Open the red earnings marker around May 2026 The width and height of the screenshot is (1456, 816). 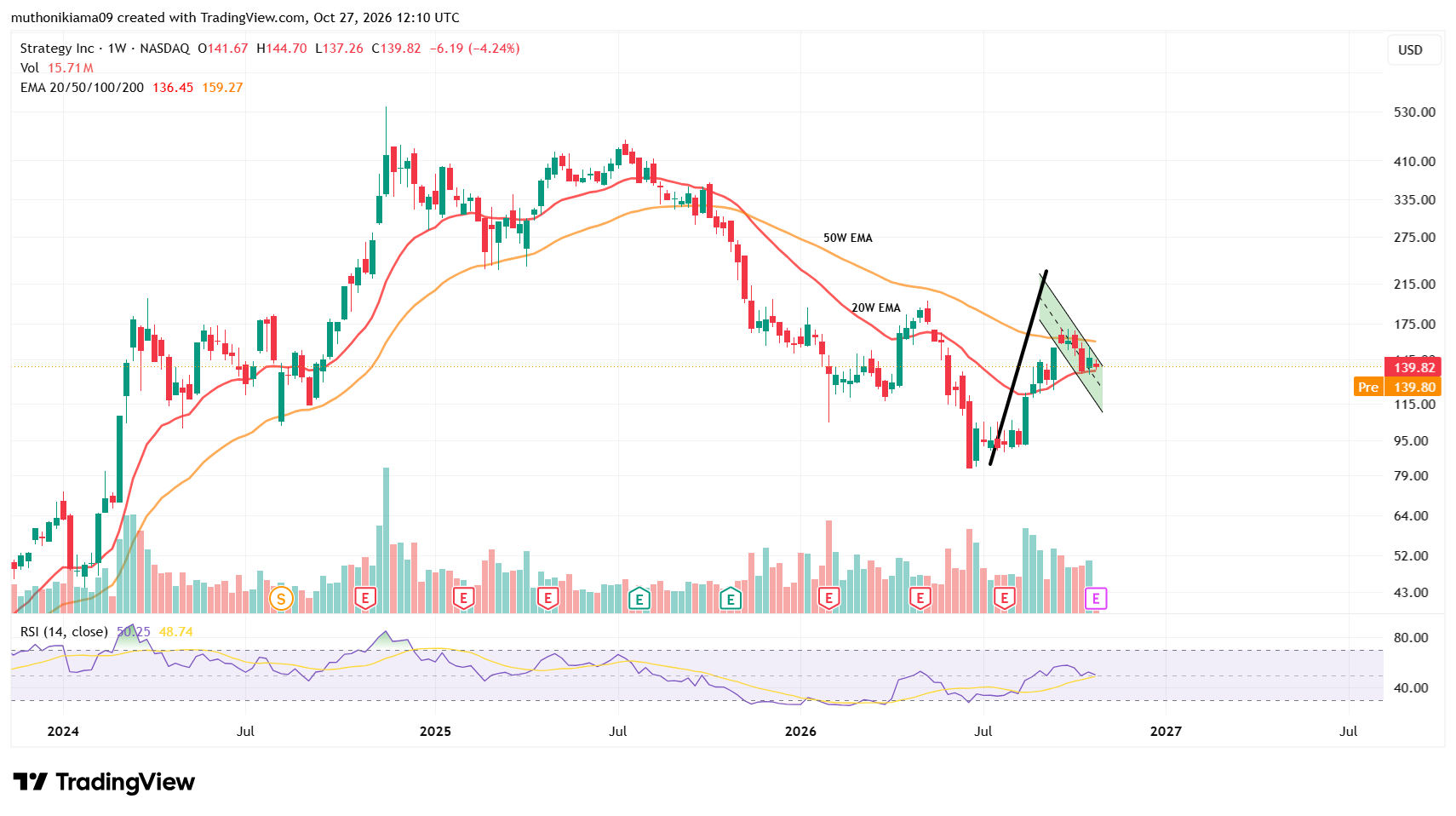coord(920,599)
